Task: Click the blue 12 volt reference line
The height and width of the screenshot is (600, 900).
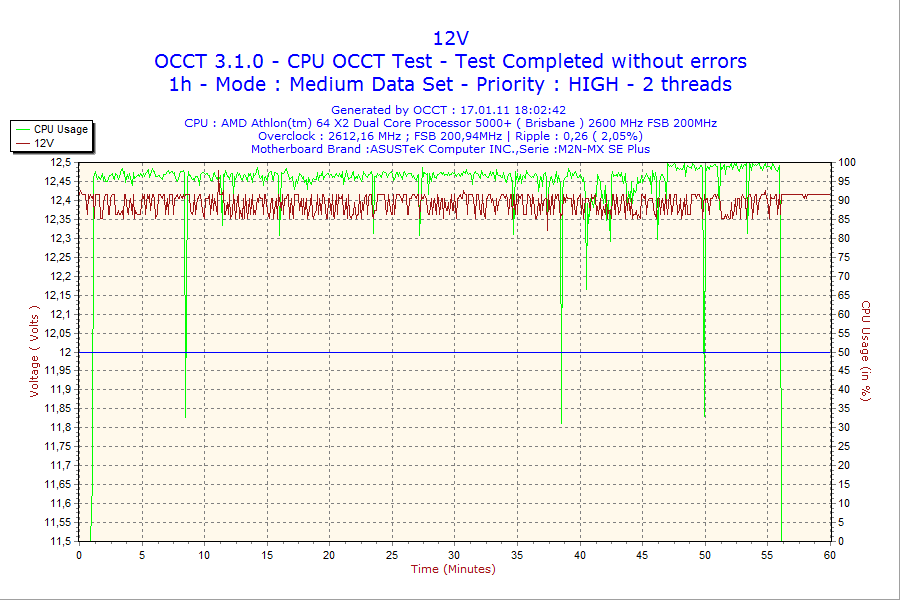Action: (x=455, y=352)
